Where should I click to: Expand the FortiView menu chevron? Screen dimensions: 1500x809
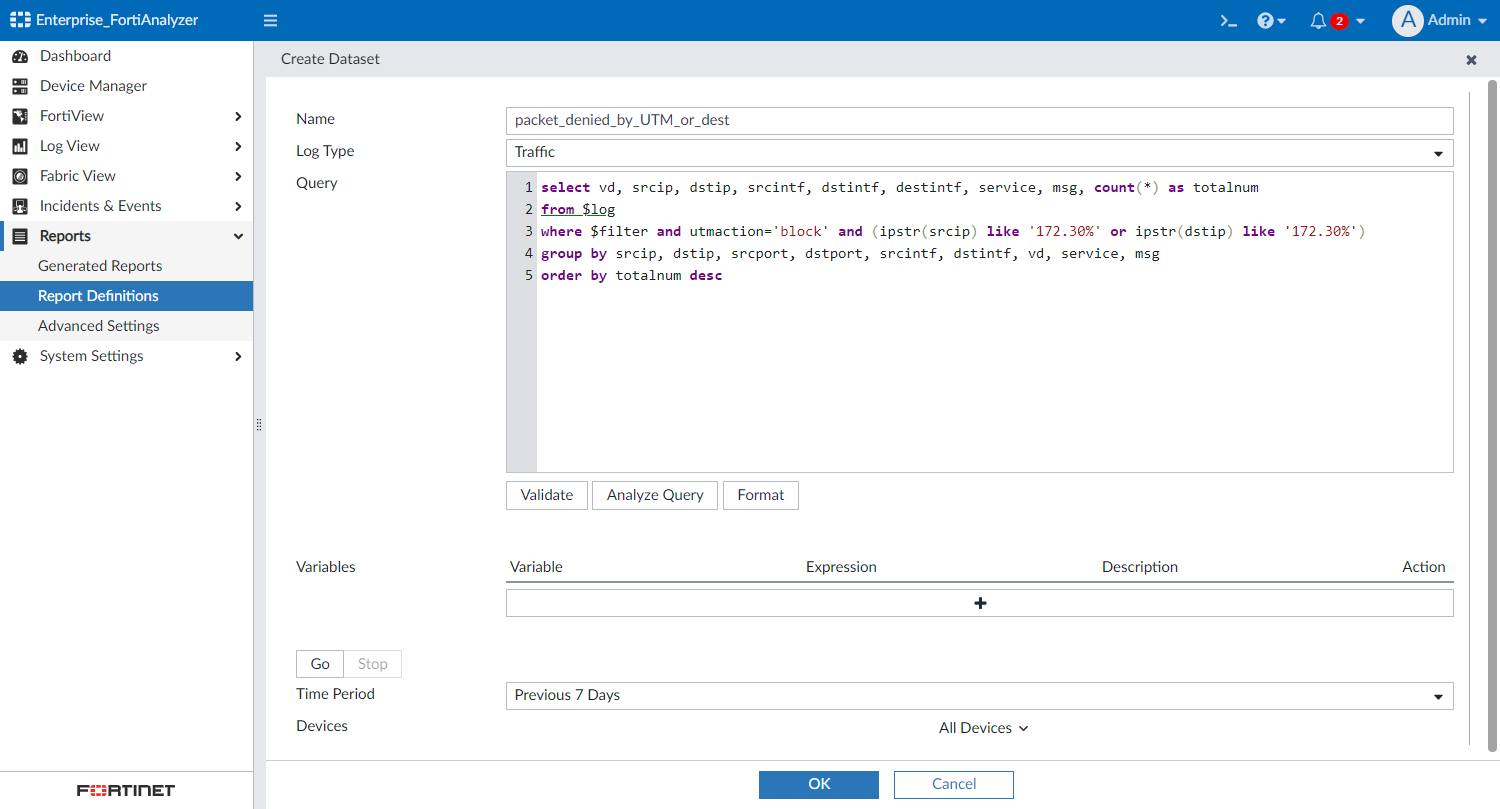[x=238, y=116]
